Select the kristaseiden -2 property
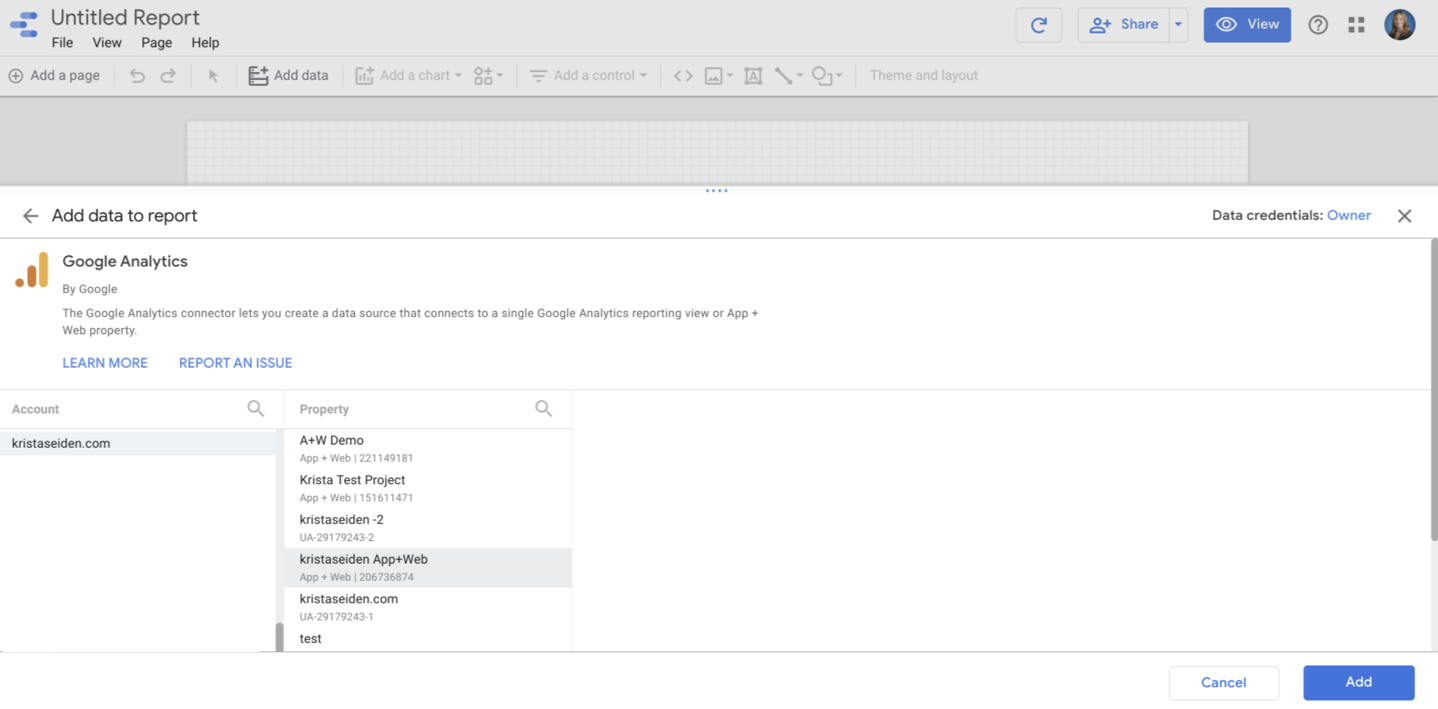 coord(428,528)
